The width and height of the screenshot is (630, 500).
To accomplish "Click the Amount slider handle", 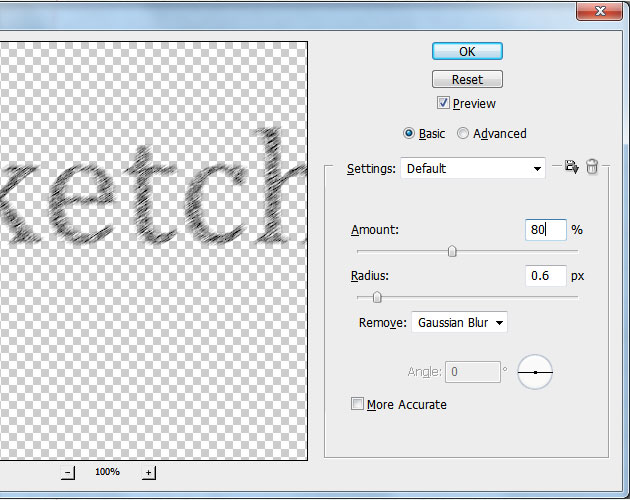I will [452, 252].
